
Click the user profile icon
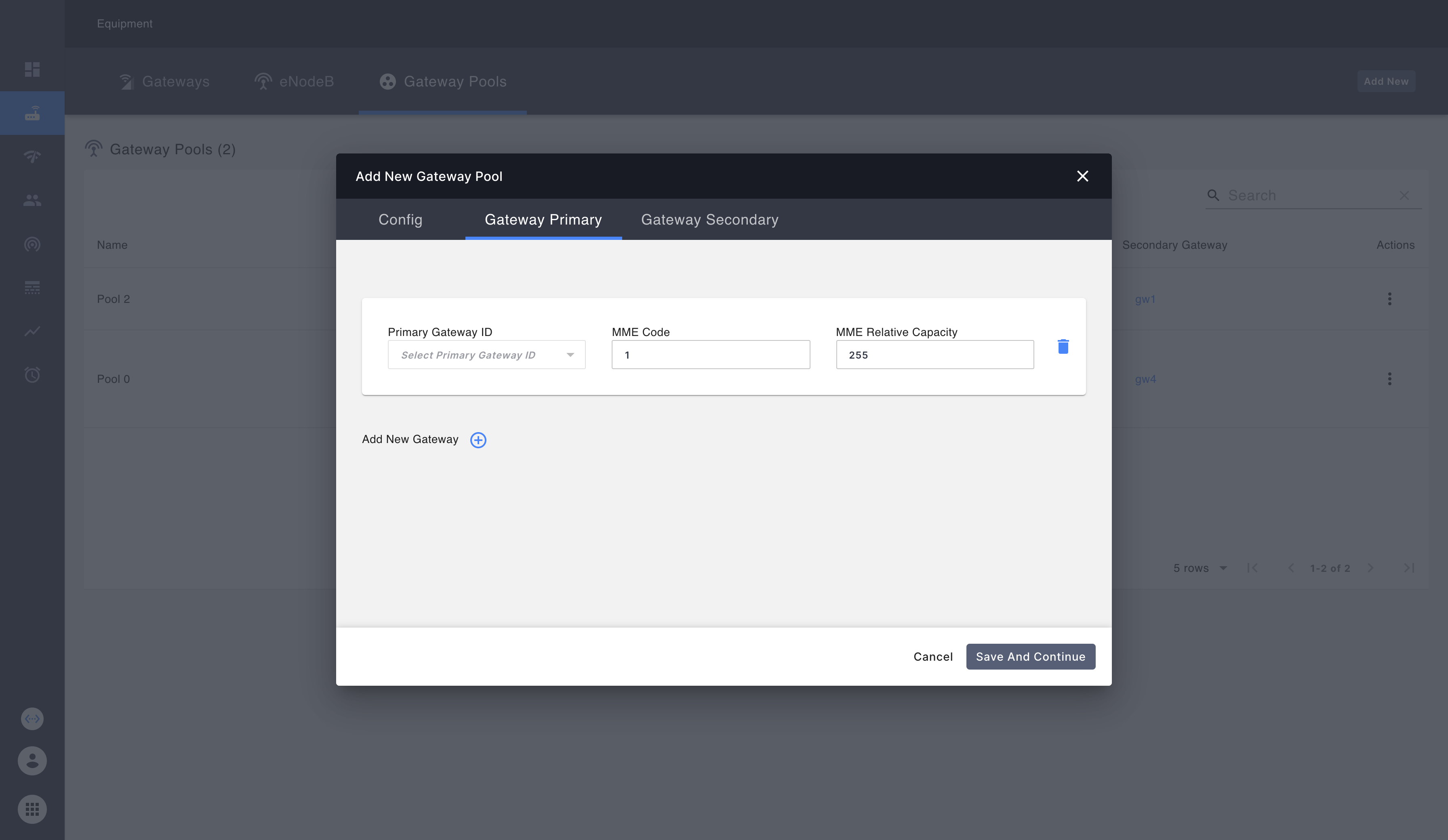pos(32,761)
